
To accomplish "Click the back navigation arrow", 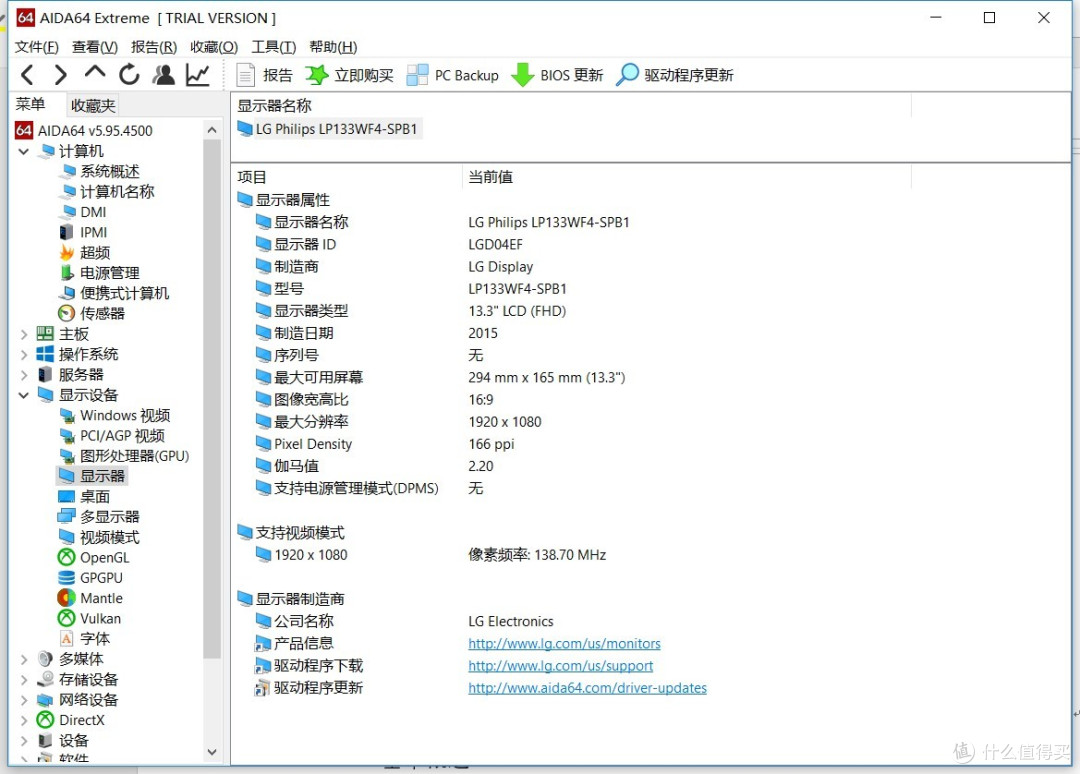I will [27, 74].
